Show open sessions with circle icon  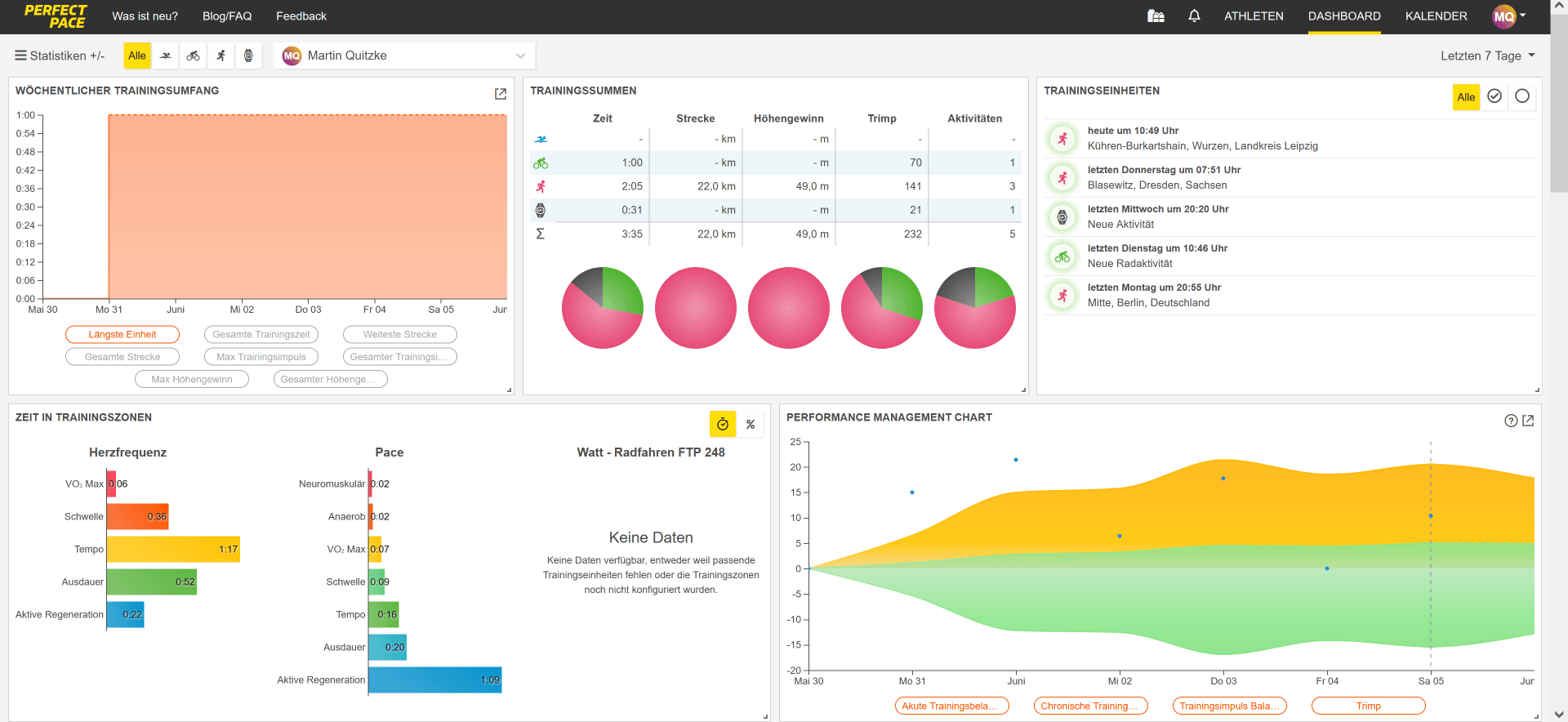coord(1522,96)
